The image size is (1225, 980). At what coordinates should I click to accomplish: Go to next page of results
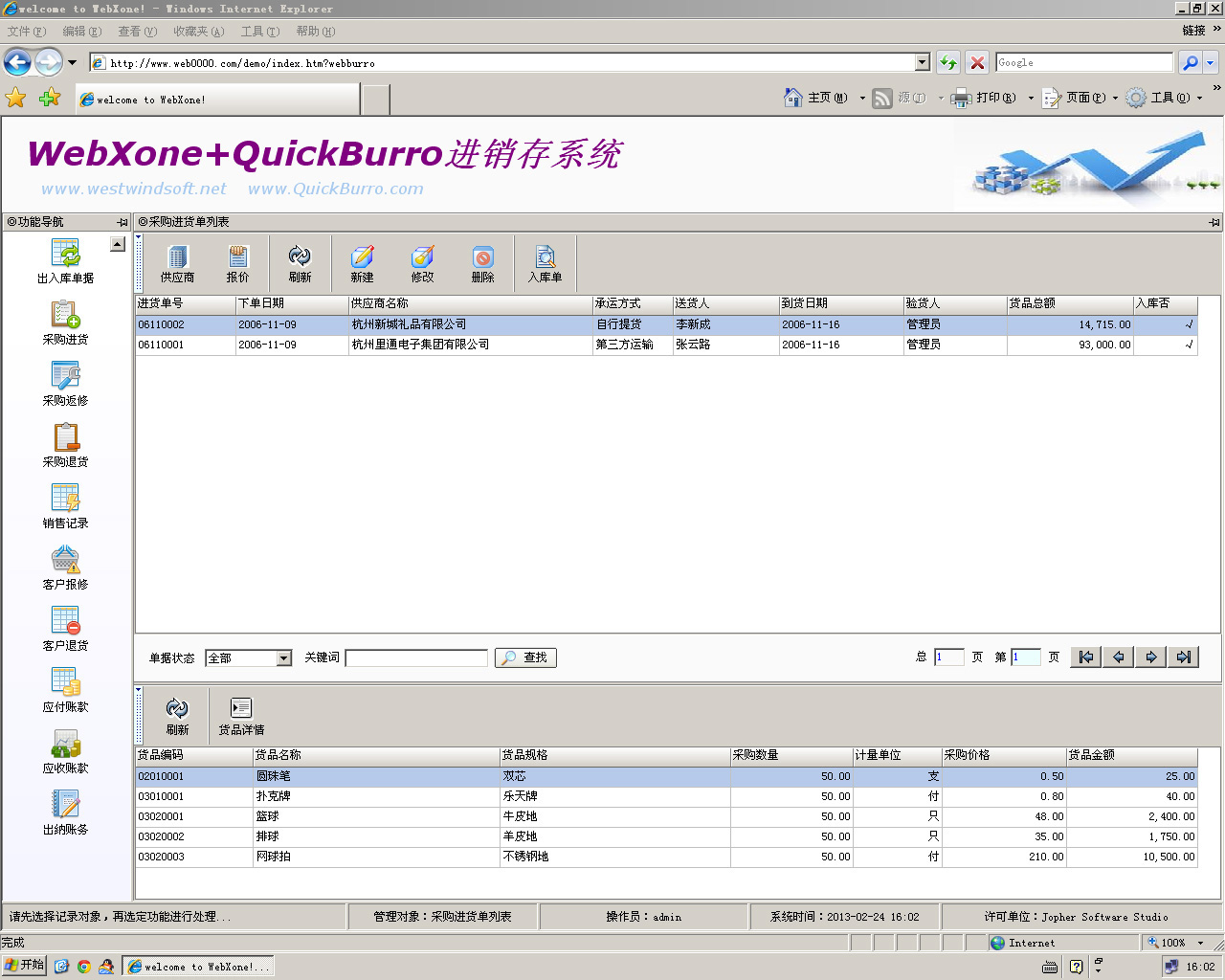pyautogui.click(x=1151, y=657)
